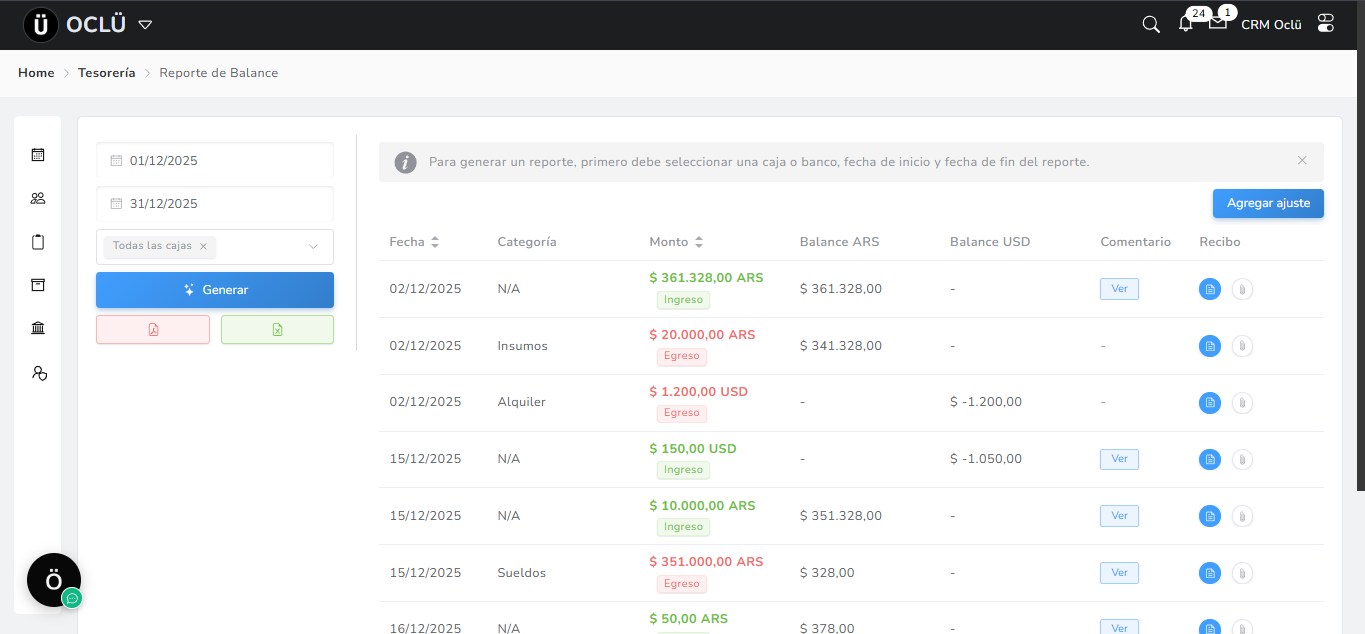
Task: Click the balance value $ 341.328,00
Action: click(x=841, y=346)
